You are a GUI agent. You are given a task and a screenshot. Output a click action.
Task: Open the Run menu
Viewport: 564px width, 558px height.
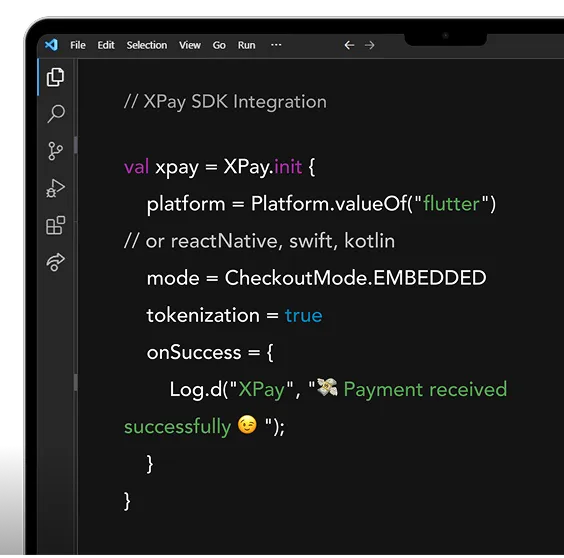[x=246, y=45]
